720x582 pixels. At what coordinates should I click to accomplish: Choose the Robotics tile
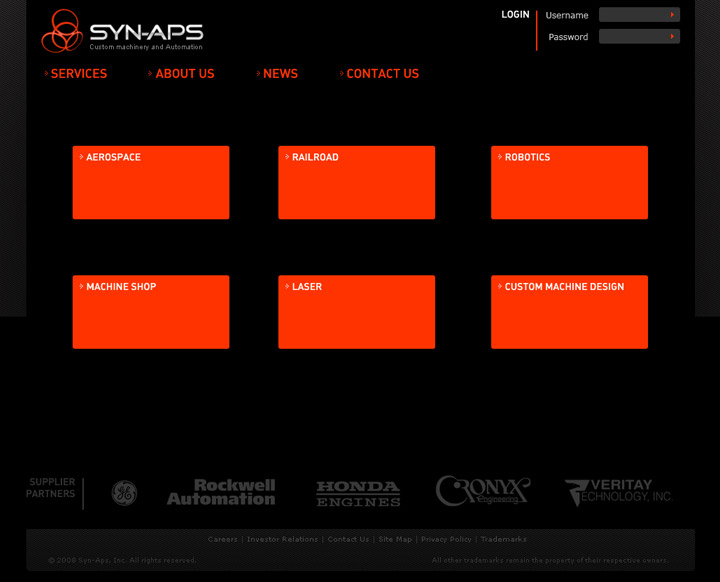[569, 182]
